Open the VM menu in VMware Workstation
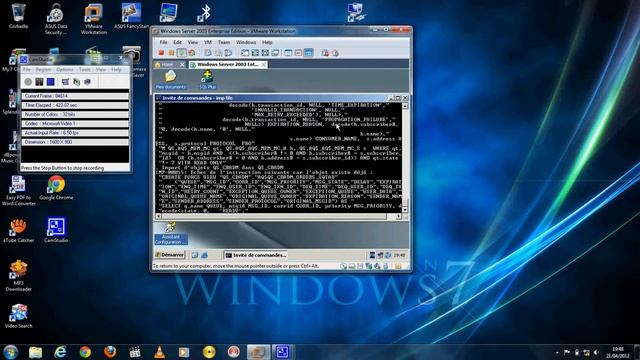Viewport: 640px width, 360px height. [x=208, y=42]
